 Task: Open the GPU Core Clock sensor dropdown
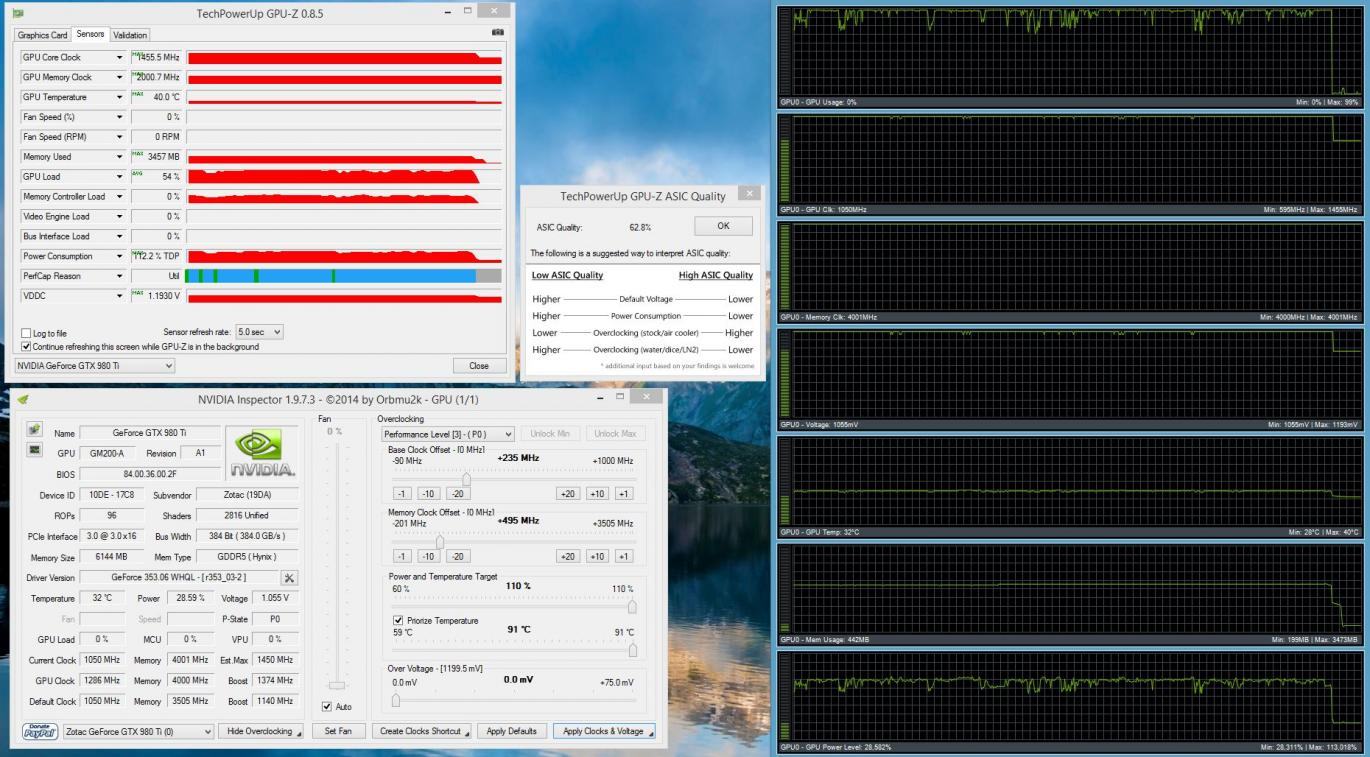[120, 58]
